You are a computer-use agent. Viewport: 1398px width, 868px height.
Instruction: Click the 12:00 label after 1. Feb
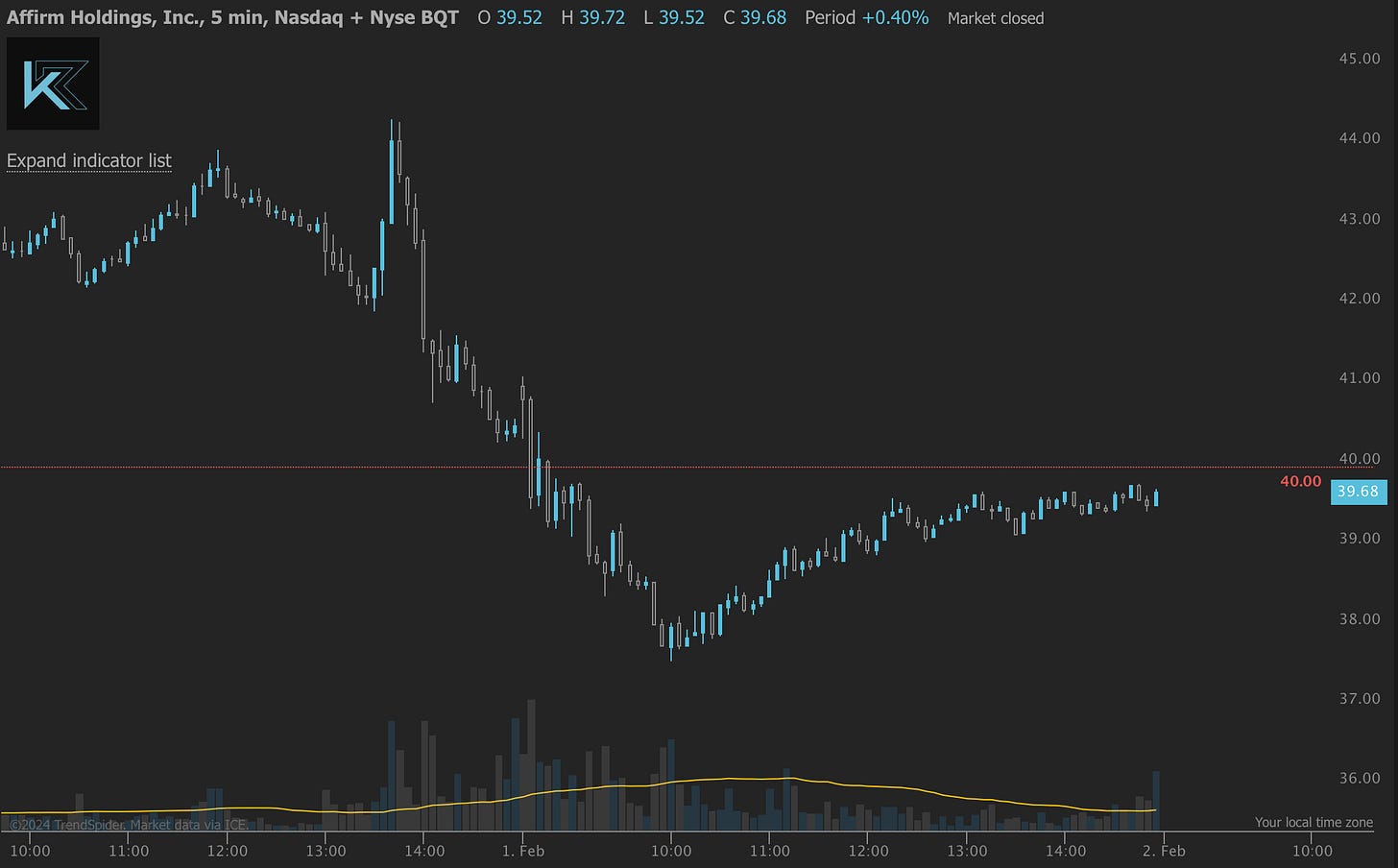pyautogui.click(x=868, y=851)
